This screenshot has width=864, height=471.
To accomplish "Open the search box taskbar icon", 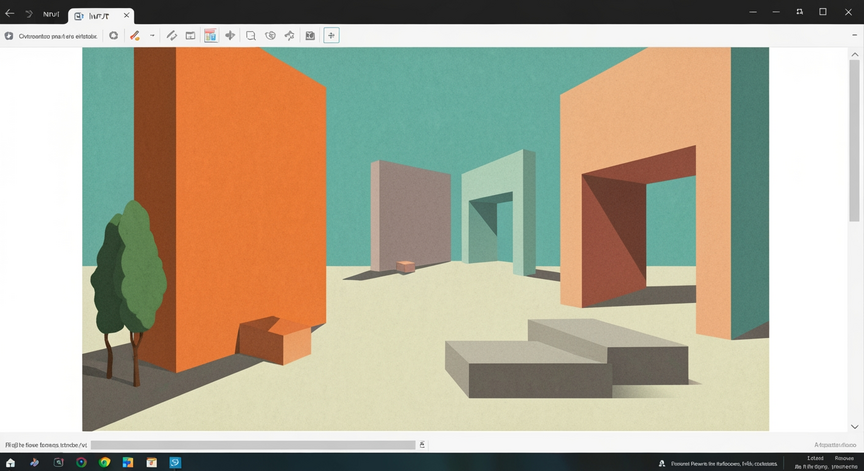I will coord(58,463).
